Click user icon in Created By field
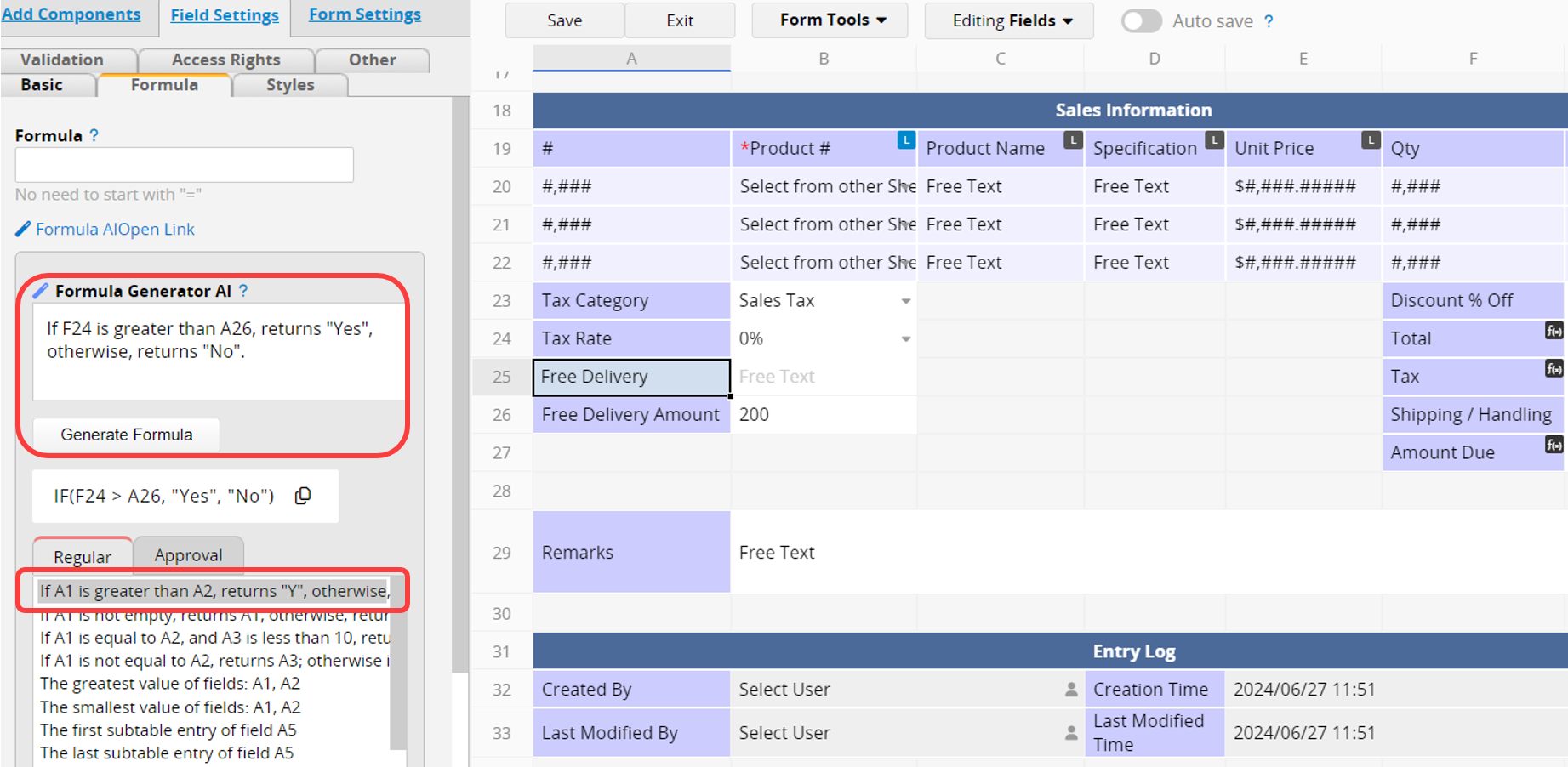Image resolution: width=1568 pixels, height=767 pixels. pyautogui.click(x=1071, y=690)
